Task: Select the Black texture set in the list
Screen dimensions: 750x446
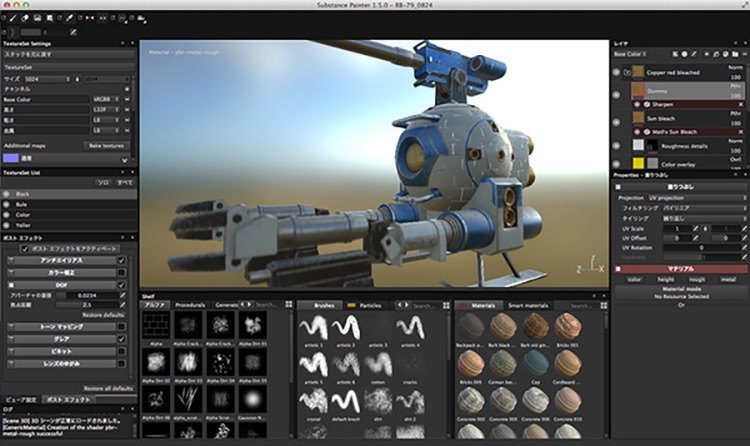Action: tap(69, 194)
